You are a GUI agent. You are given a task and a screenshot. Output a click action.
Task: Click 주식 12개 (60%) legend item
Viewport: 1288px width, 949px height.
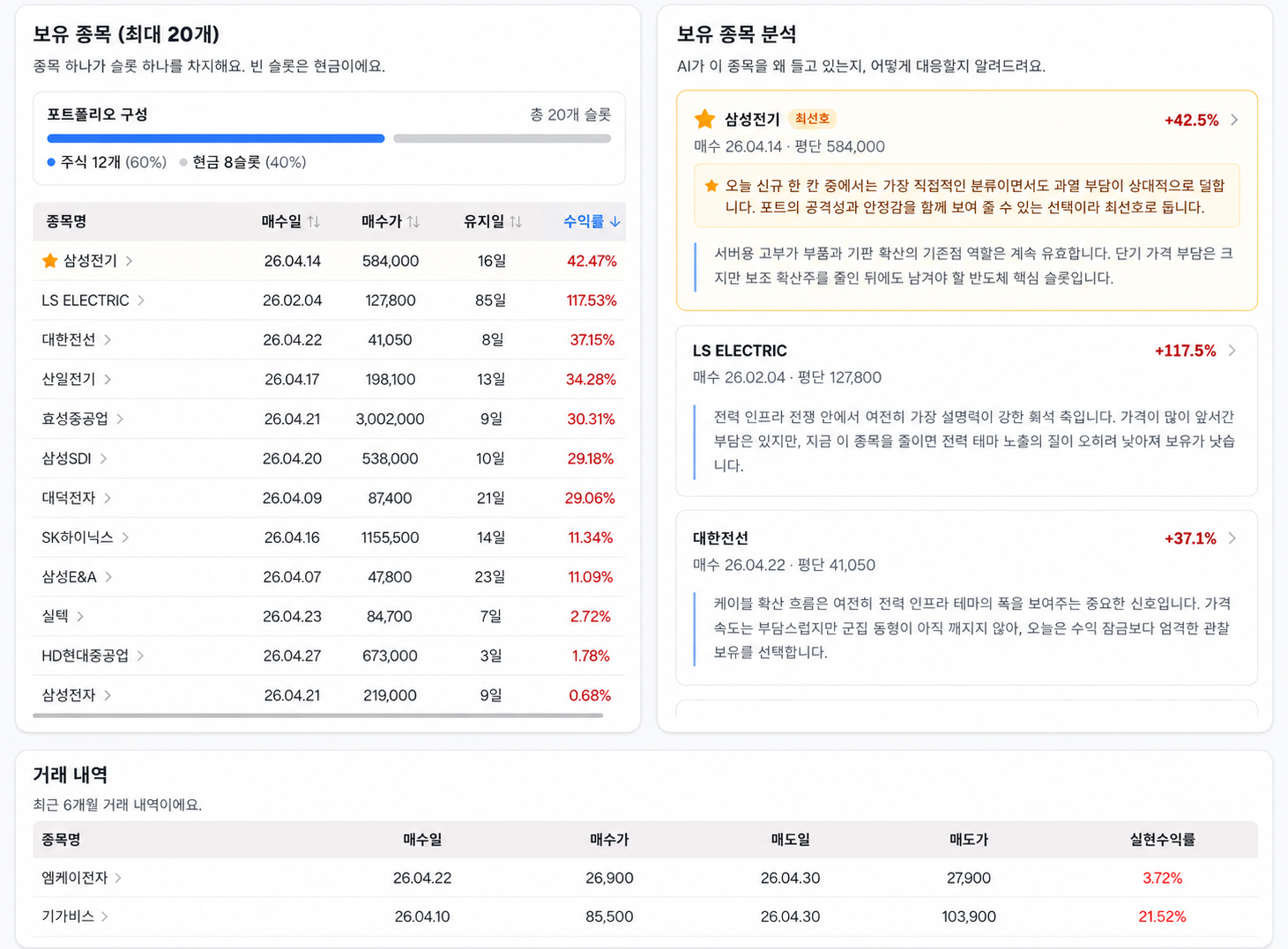point(107,162)
